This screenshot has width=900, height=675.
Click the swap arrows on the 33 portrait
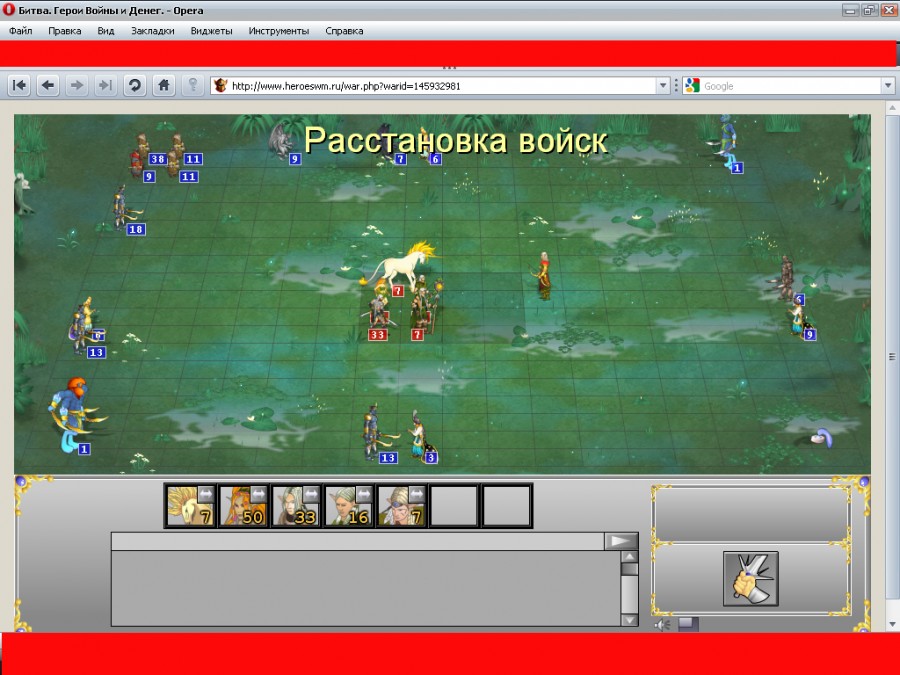pyautogui.click(x=311, y=494)
